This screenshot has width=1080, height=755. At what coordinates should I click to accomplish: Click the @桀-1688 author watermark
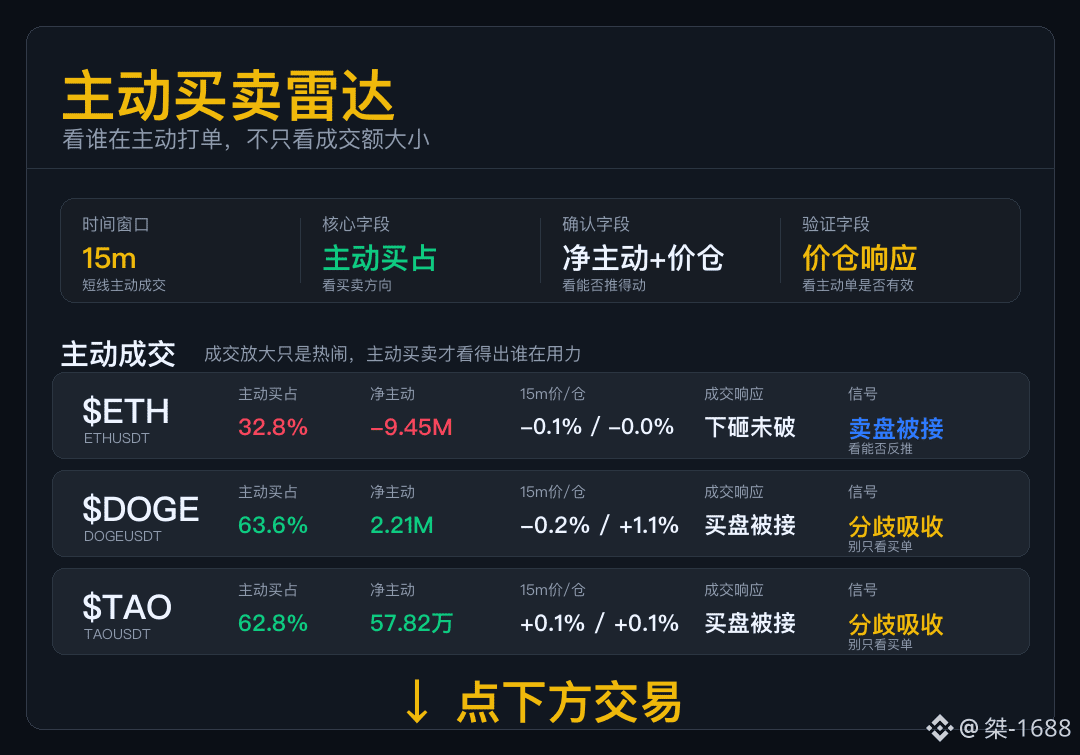1015,728
